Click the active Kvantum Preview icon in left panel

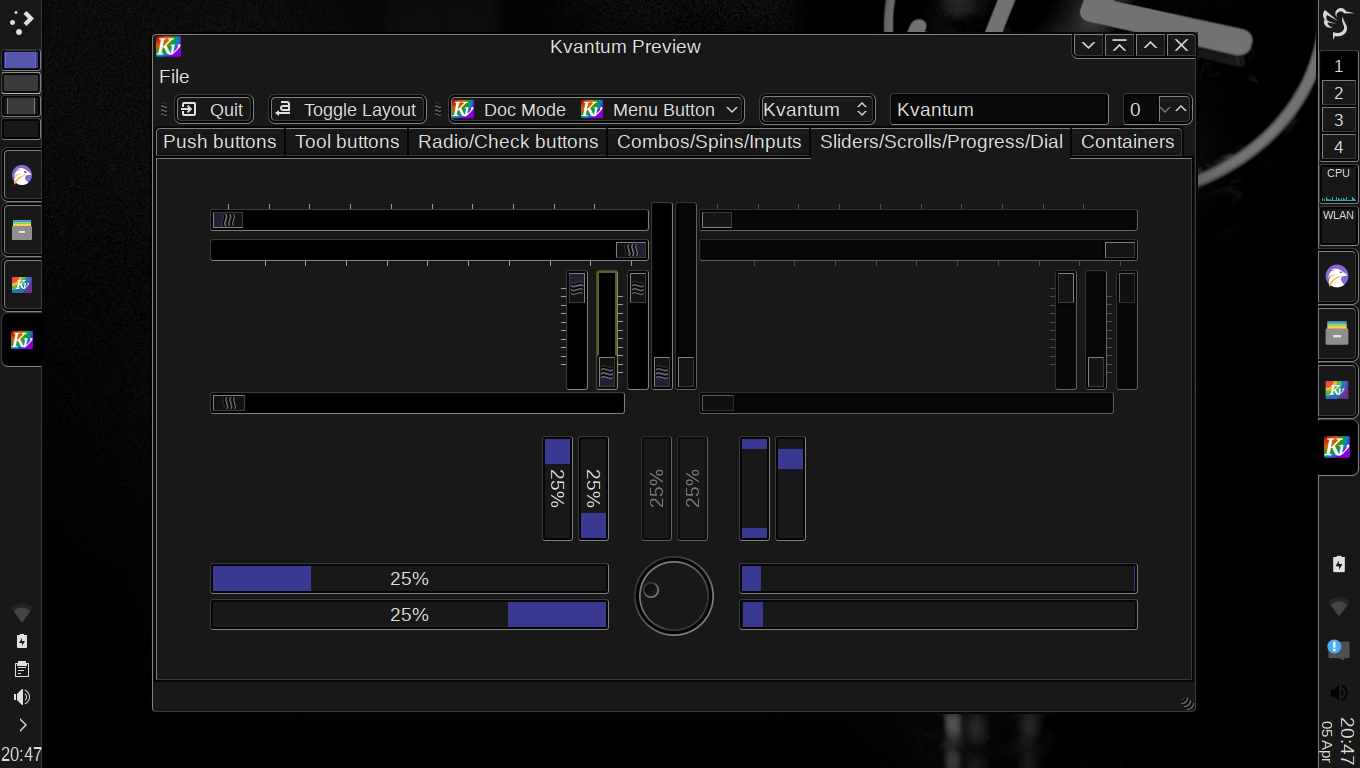22,340
